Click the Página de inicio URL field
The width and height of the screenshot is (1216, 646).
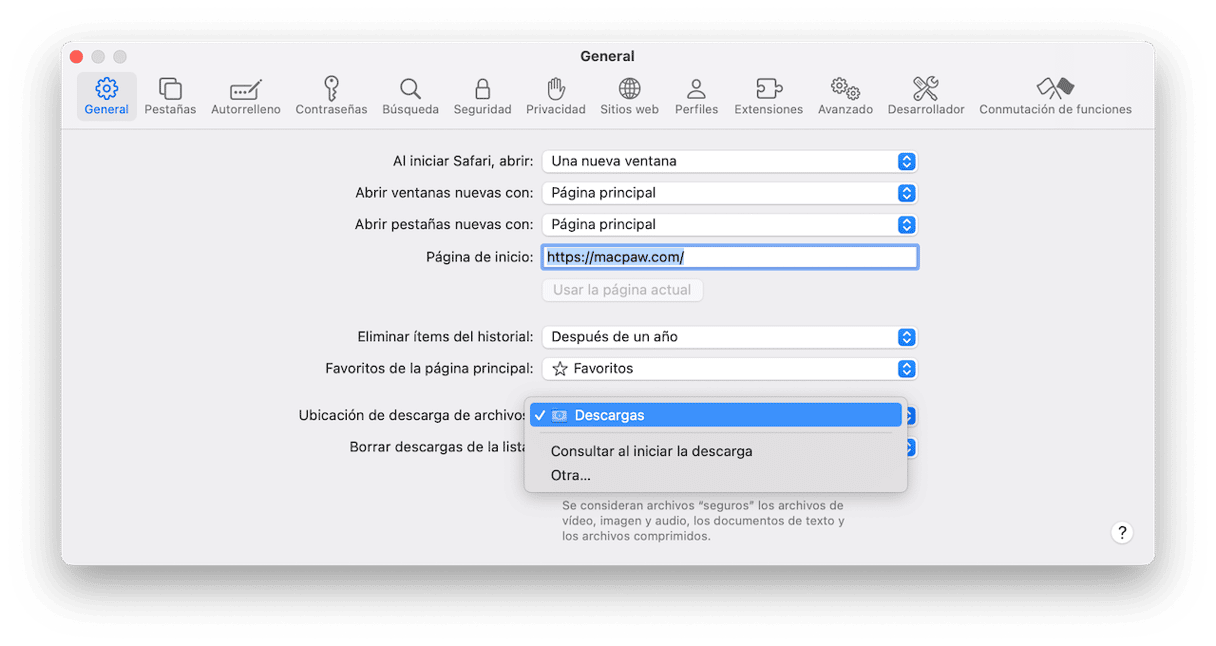tap(729, 257)
